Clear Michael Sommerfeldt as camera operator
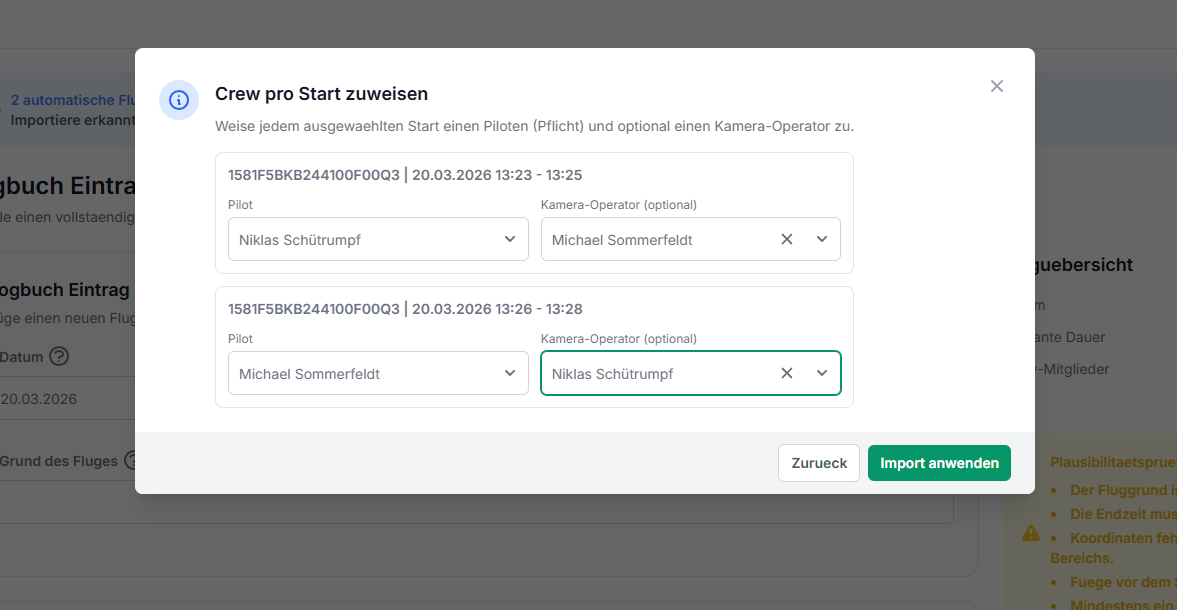 pos(787,239)
